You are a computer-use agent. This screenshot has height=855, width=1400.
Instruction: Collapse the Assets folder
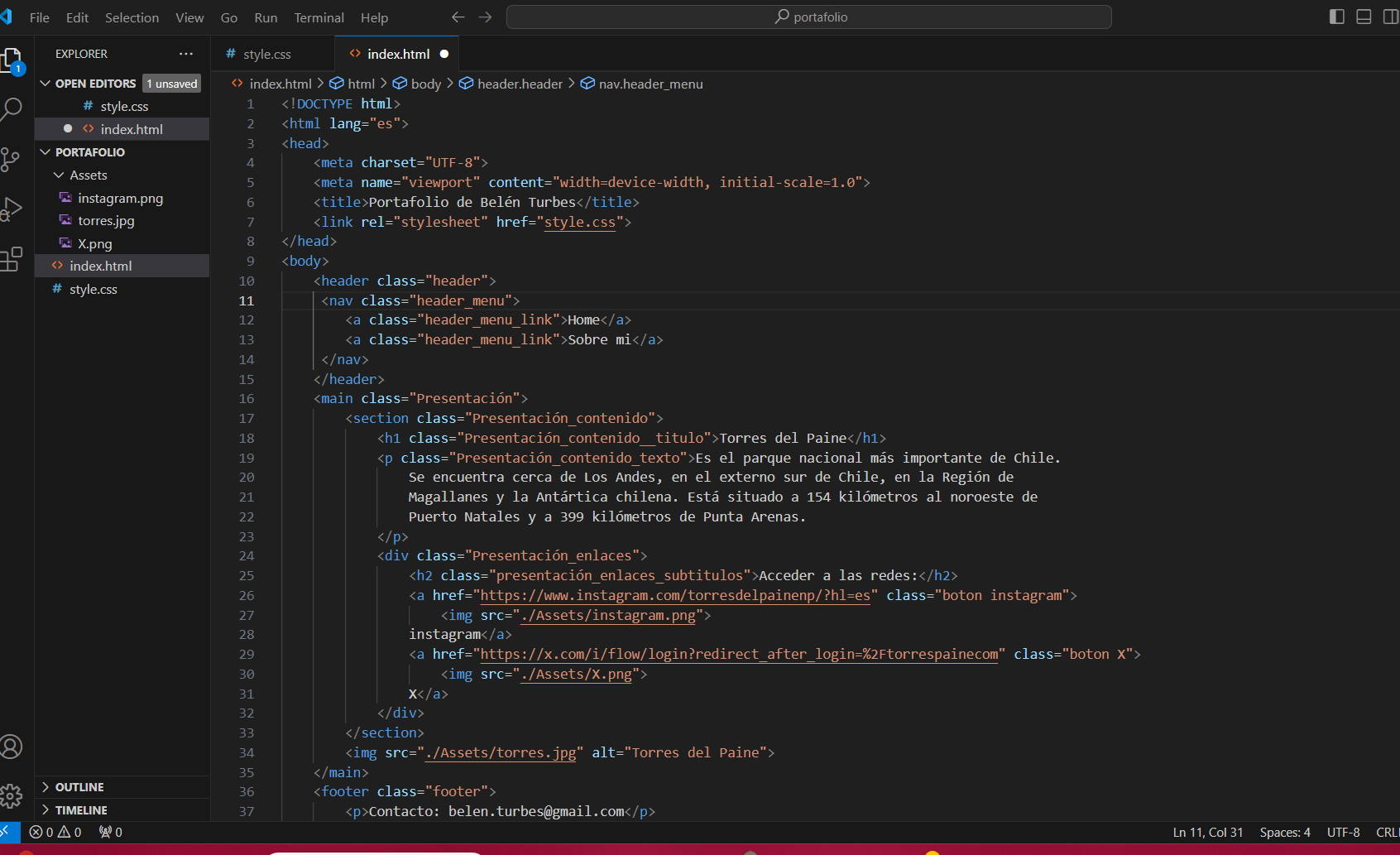pyautogui.click(x=59, y=175)
